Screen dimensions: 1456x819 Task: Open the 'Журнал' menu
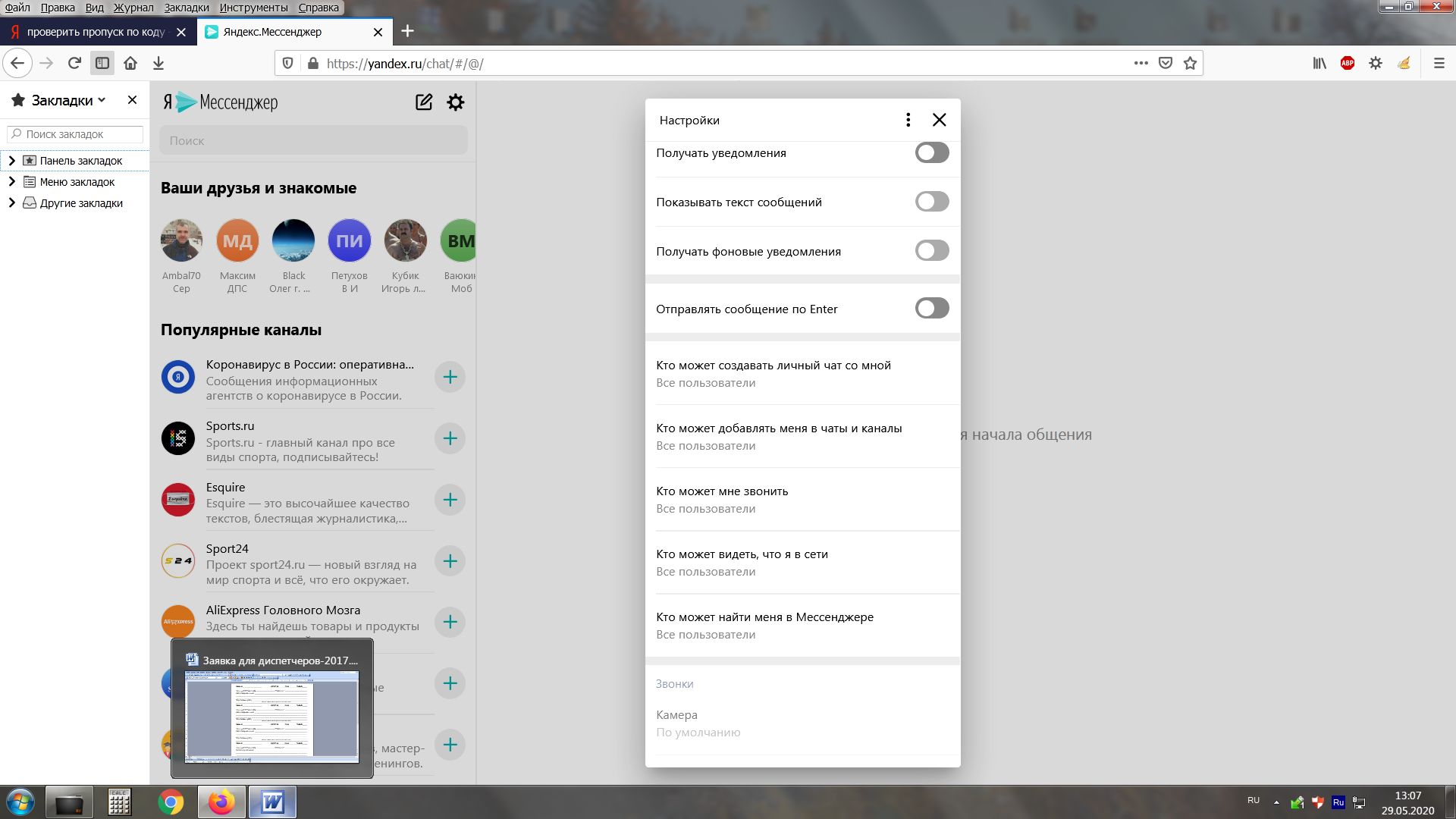pyautogui.click(x=133, y=8)
